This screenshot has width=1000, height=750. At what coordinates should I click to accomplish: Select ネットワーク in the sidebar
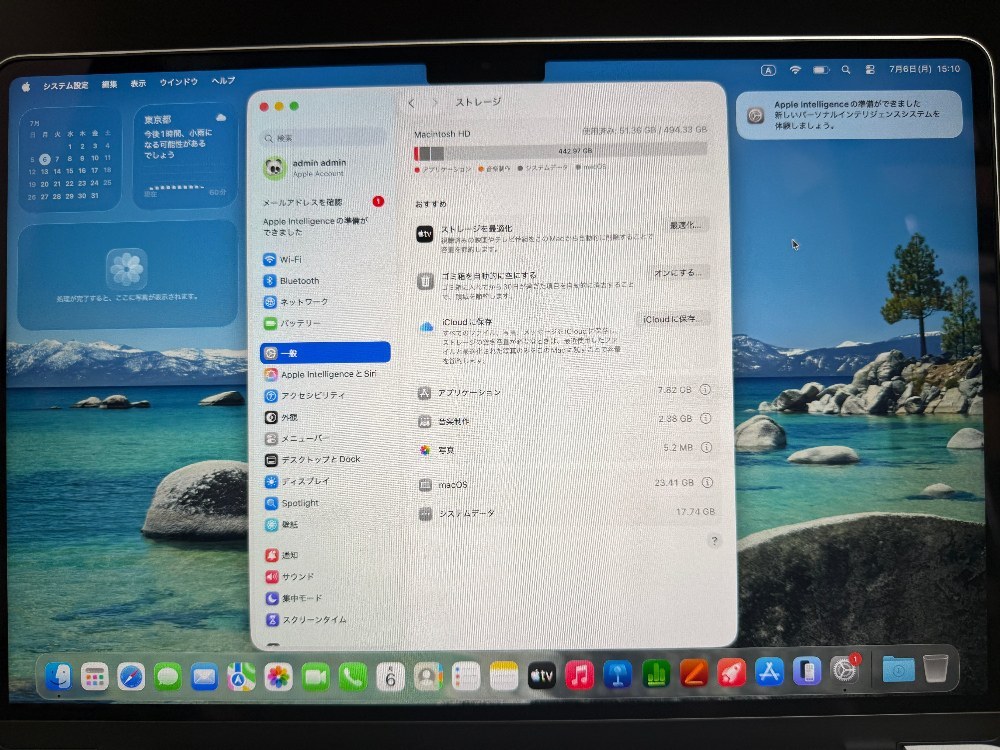click(325, 302)
